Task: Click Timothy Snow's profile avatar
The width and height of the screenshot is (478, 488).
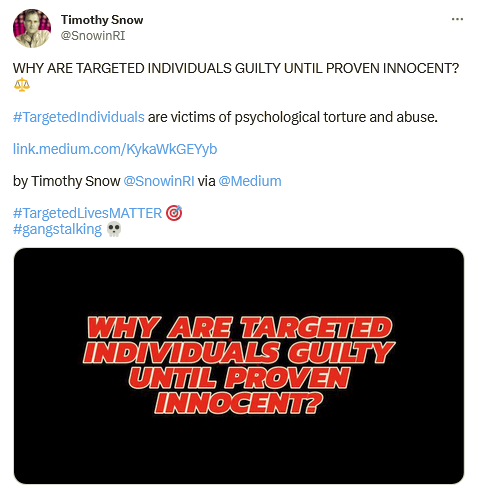Action: pos(32,28)
